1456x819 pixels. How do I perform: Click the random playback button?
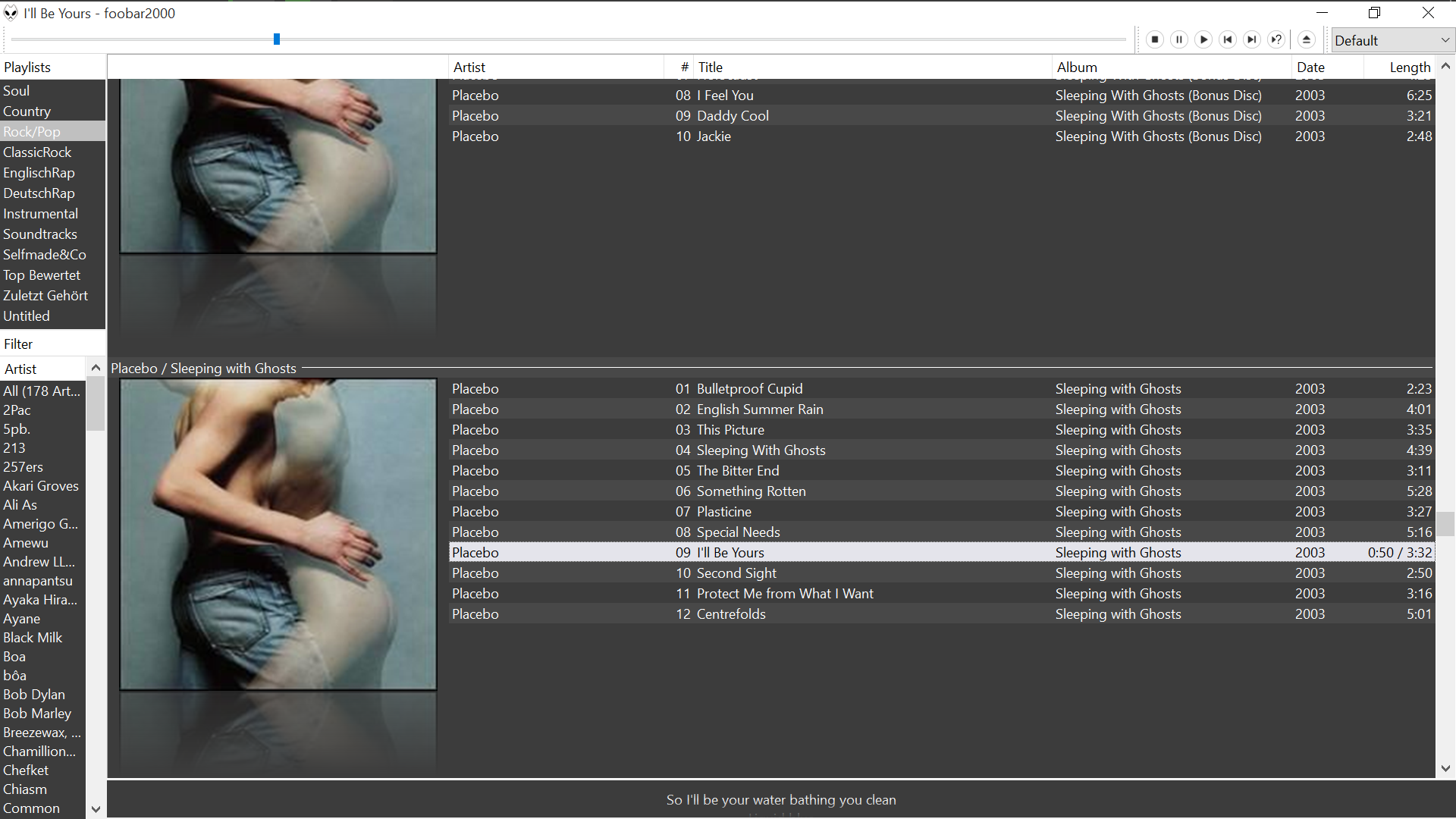pyautogui.click(x=1276, y=39)
